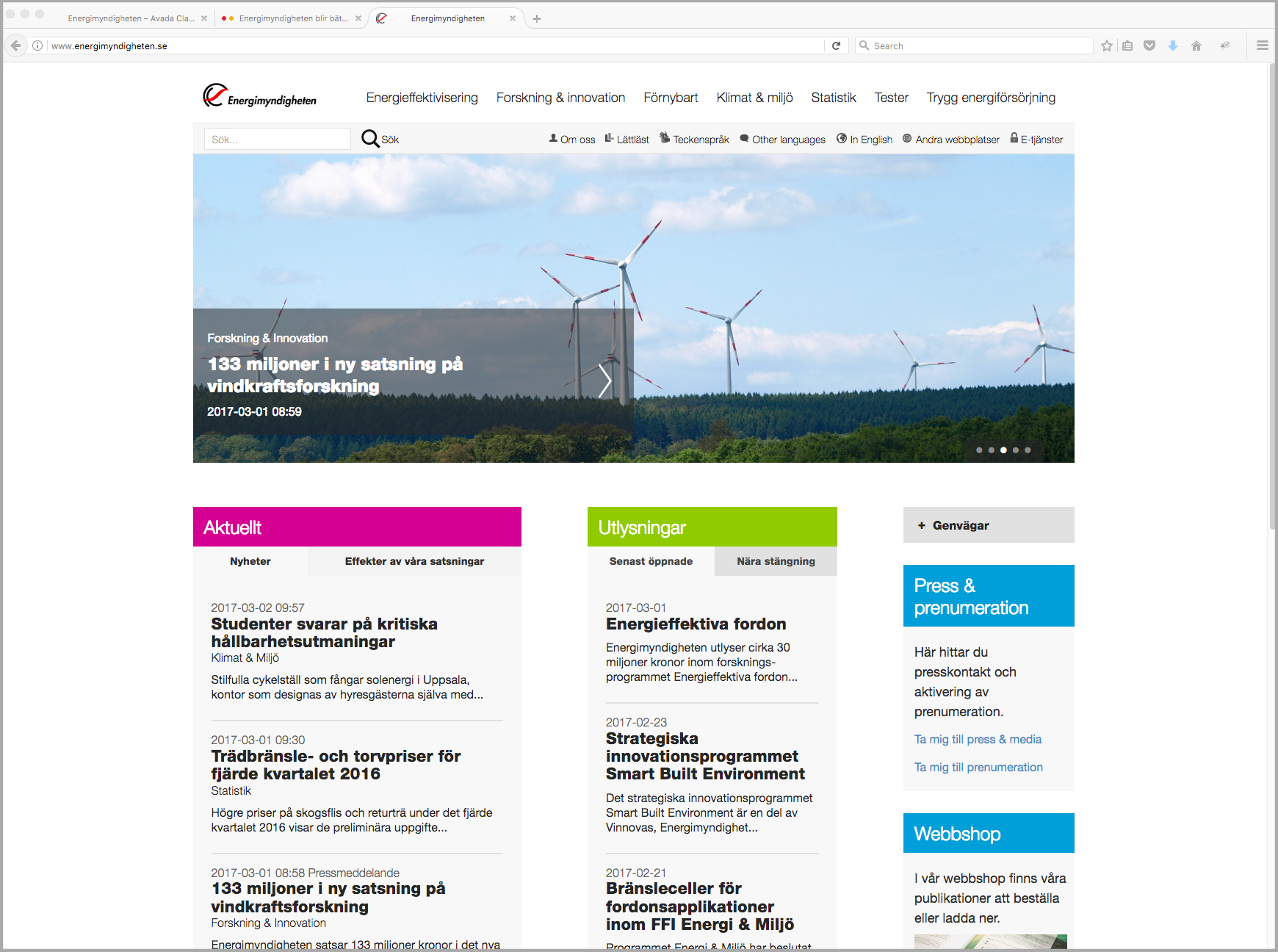Image resolution: width=1278 pixels, height=952 pixels.
Task: Expand the Genvägar shortcuts panel
Action: coord(989,525)
